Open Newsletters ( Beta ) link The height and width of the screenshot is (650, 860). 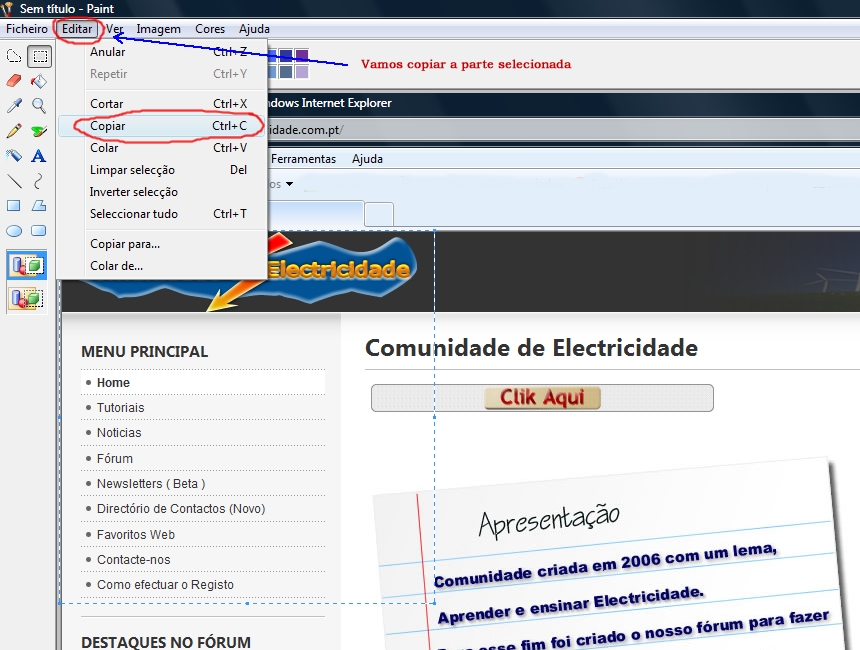151,484
